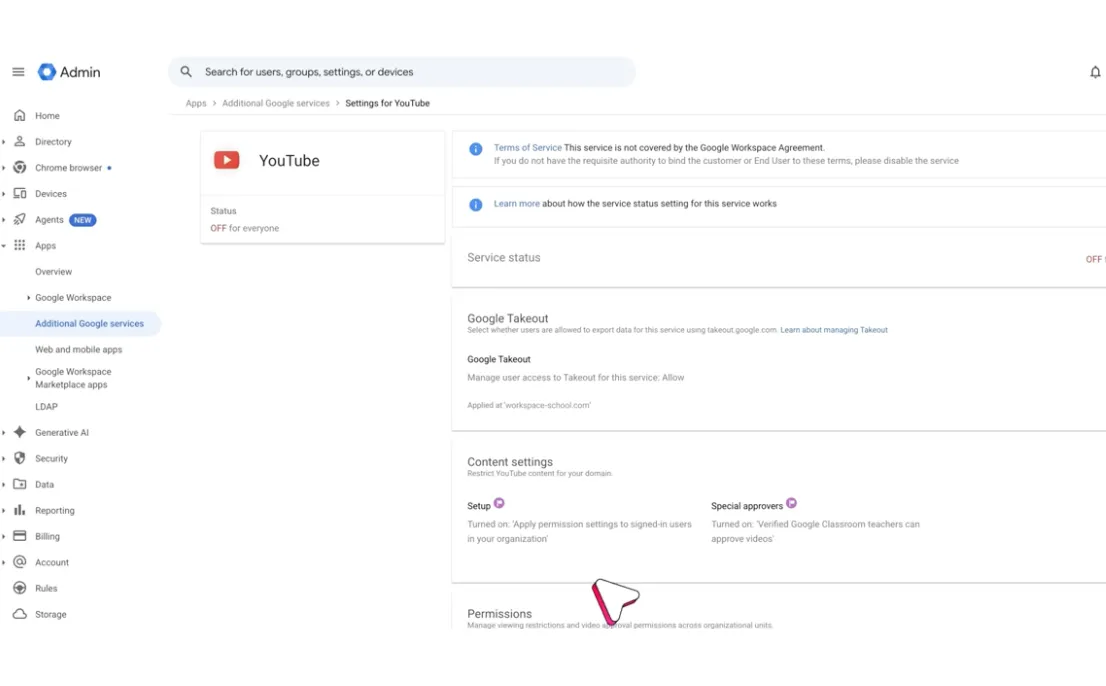
Task: Expand Google Workspace submenu arrow
Action: tap(28, 298)
